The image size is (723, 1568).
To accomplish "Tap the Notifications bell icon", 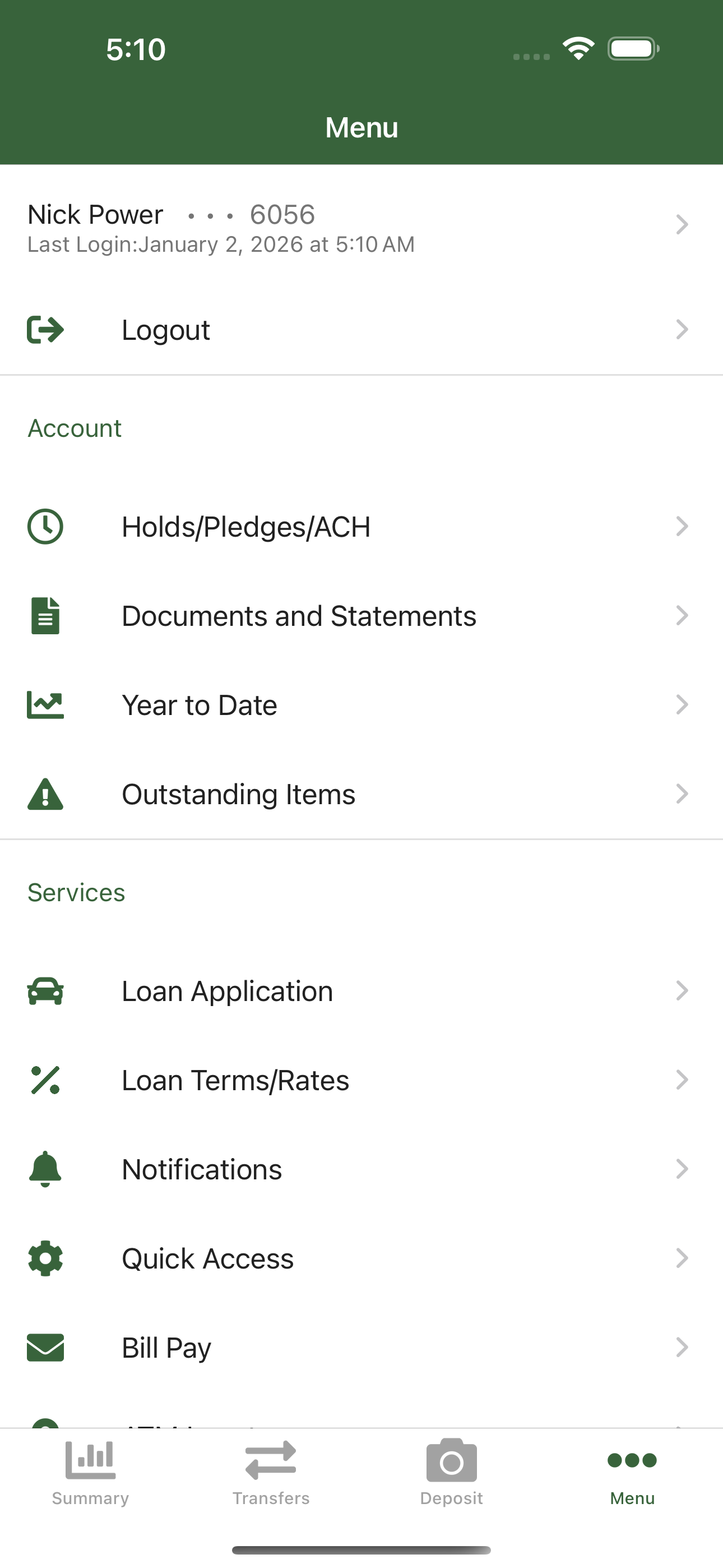I will point(45,1169).
